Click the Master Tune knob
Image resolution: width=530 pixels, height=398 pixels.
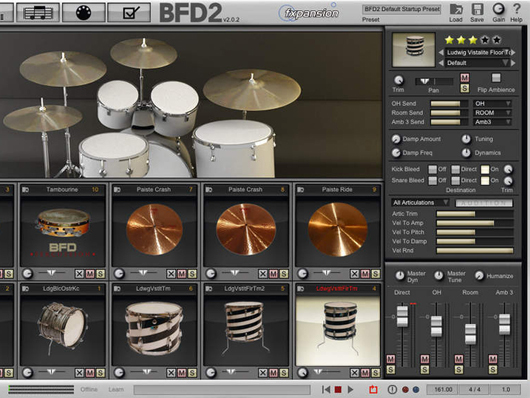439,276
